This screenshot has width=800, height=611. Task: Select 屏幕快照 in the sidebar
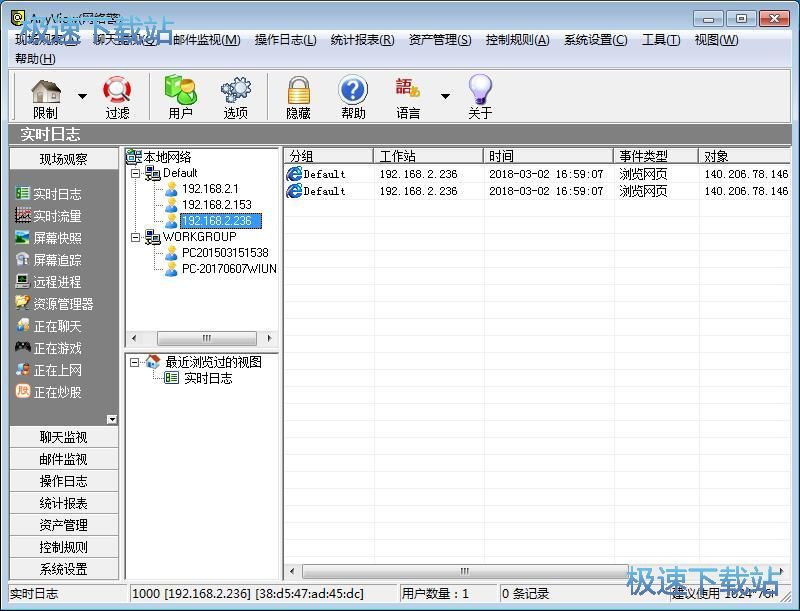(57, 238)
